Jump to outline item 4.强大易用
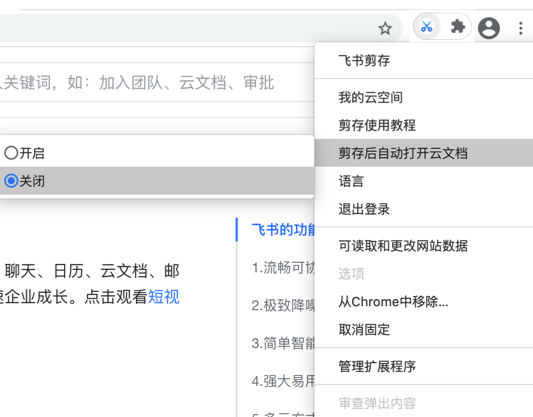533x417 pixels. pyautogui.click(x=283, y=381)
